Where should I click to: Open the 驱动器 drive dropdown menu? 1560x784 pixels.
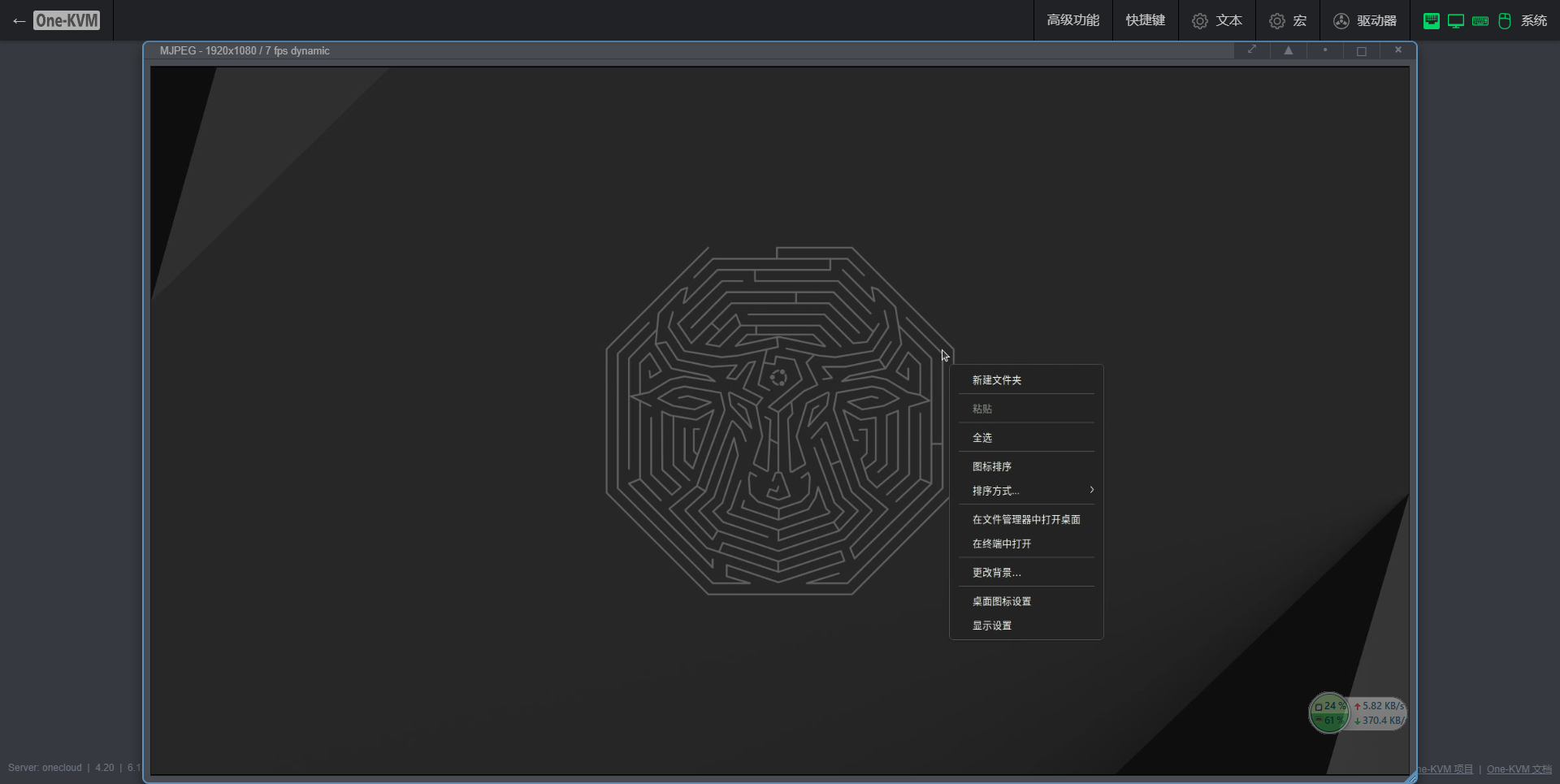1366,21
